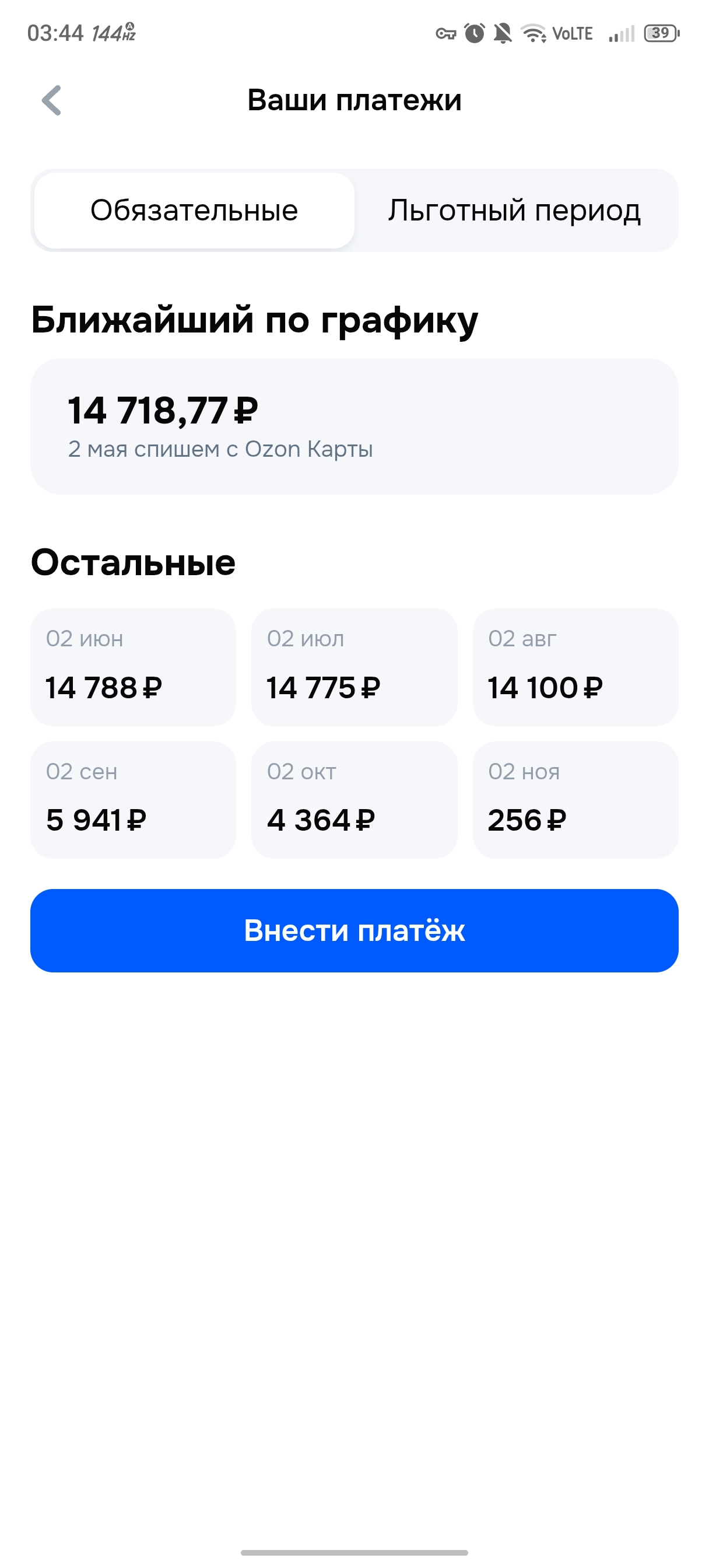
Task: Tap the cellular signal bars icon
Action: [621, 33]
